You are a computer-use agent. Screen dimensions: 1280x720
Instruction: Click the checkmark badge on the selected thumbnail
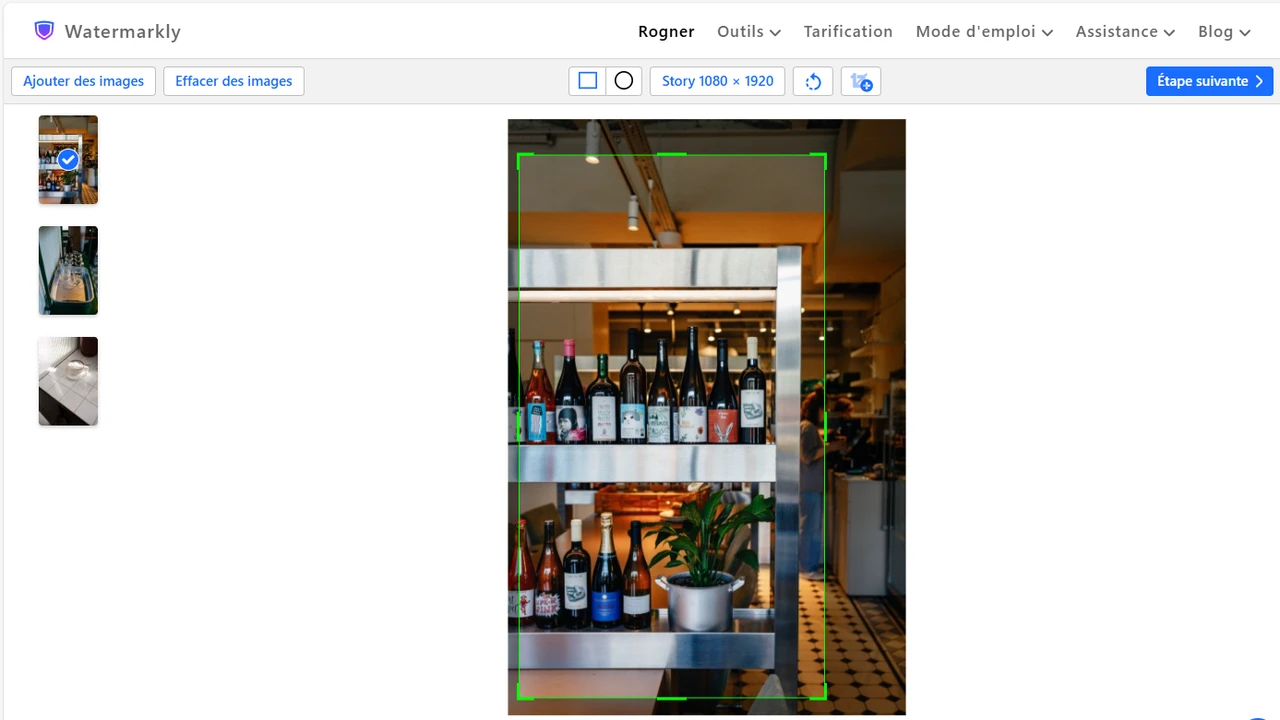[x=67, y=159]
